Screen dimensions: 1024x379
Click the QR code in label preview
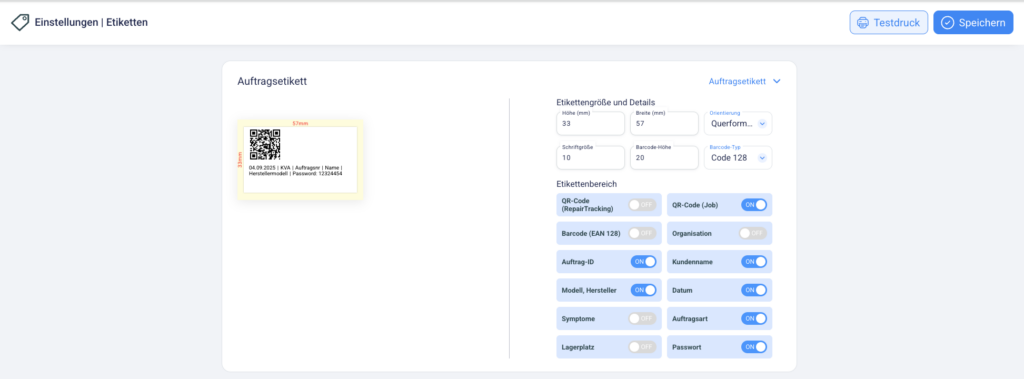click(265, 144)
